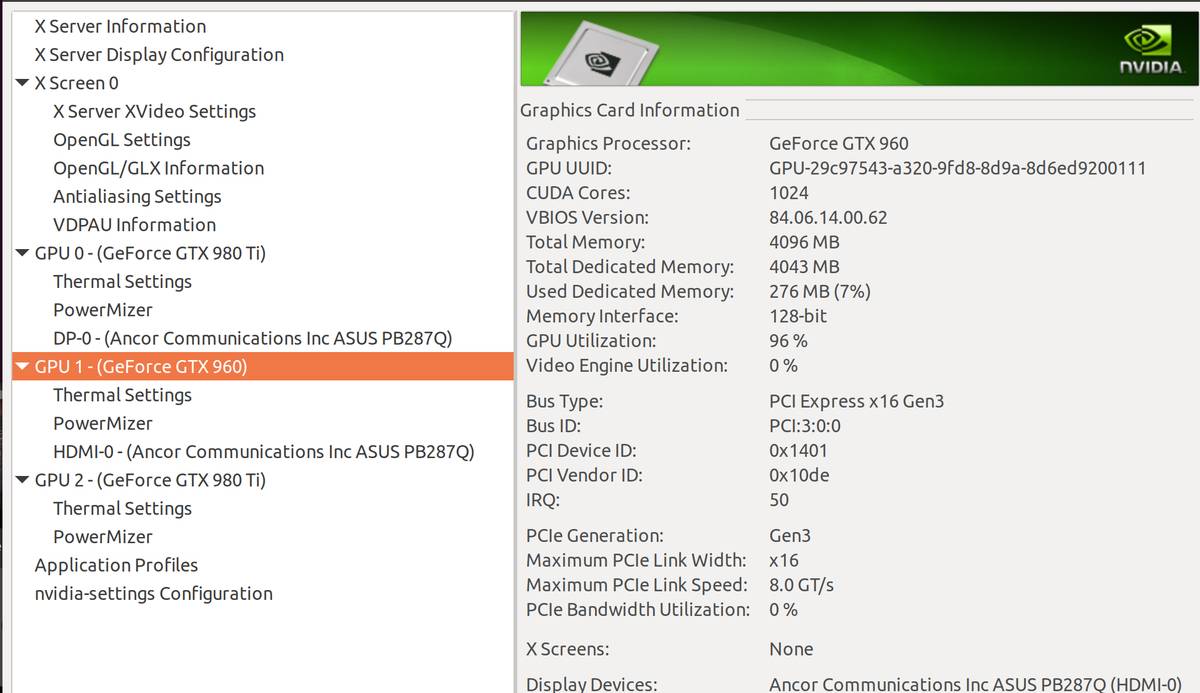1200x693 pixels.
Task: Show OpenGL/GLX Information
Action: click(x=158, y=169)
